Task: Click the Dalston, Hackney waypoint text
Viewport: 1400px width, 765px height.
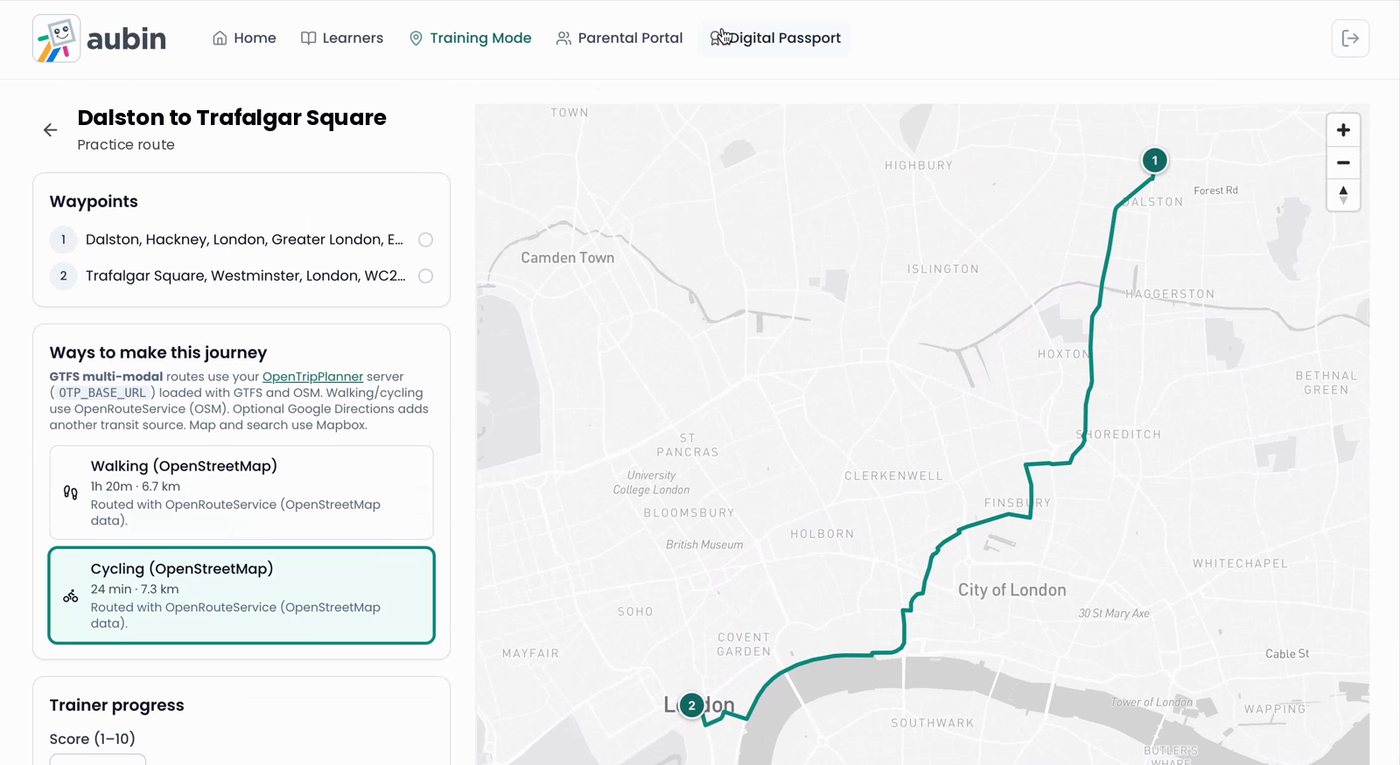Action: [x=245, y=240]
